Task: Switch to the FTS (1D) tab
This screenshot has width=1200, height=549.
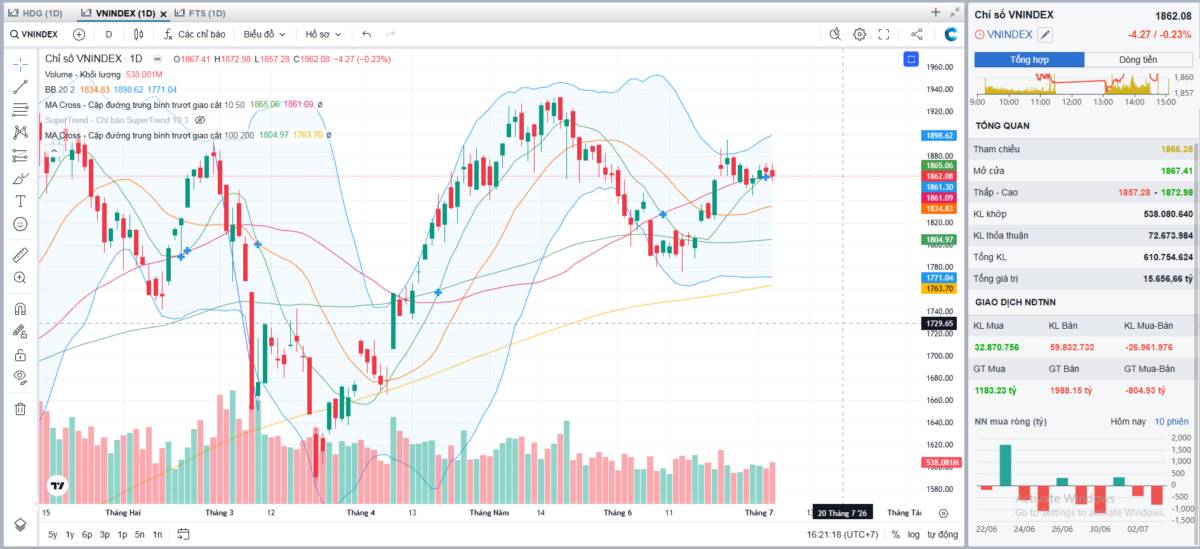Action: click(200, 13)
